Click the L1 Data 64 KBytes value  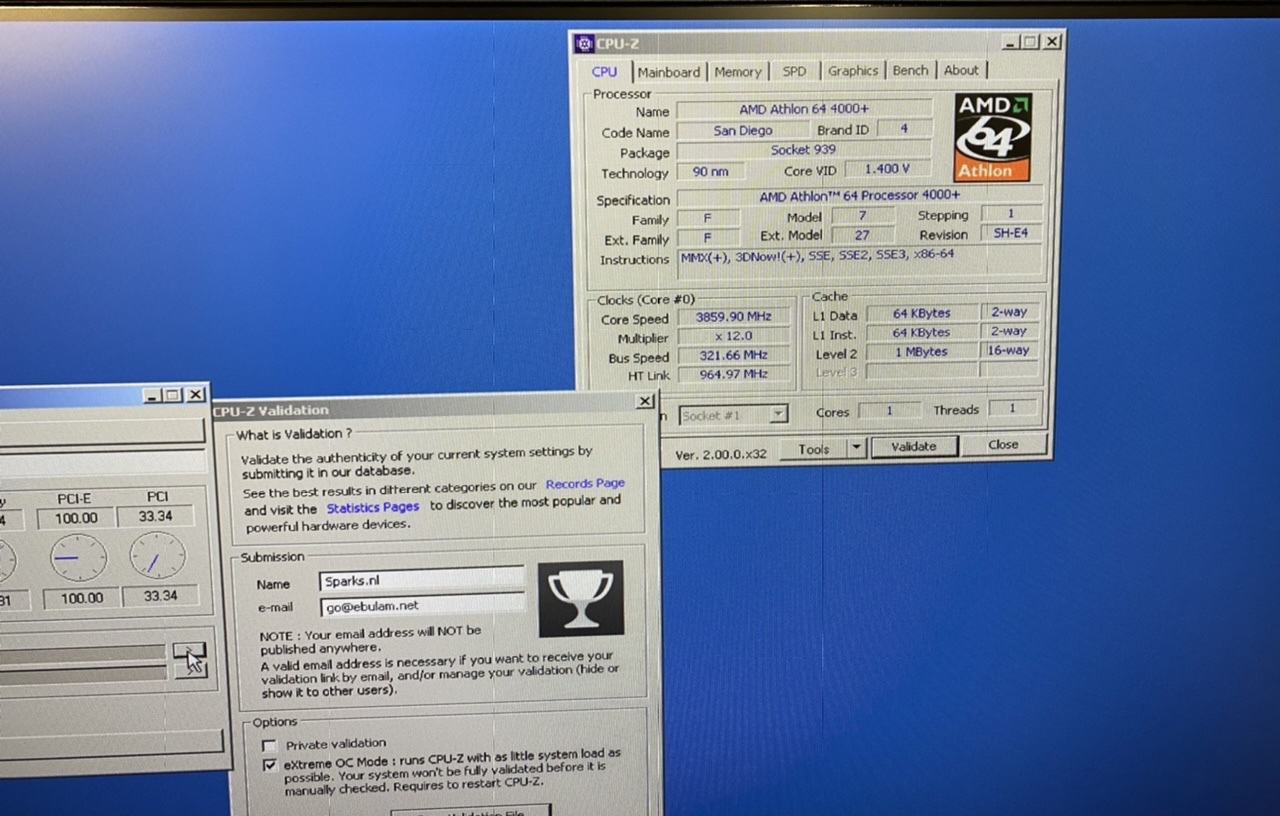pyautogui.click(x=922, y=313)
